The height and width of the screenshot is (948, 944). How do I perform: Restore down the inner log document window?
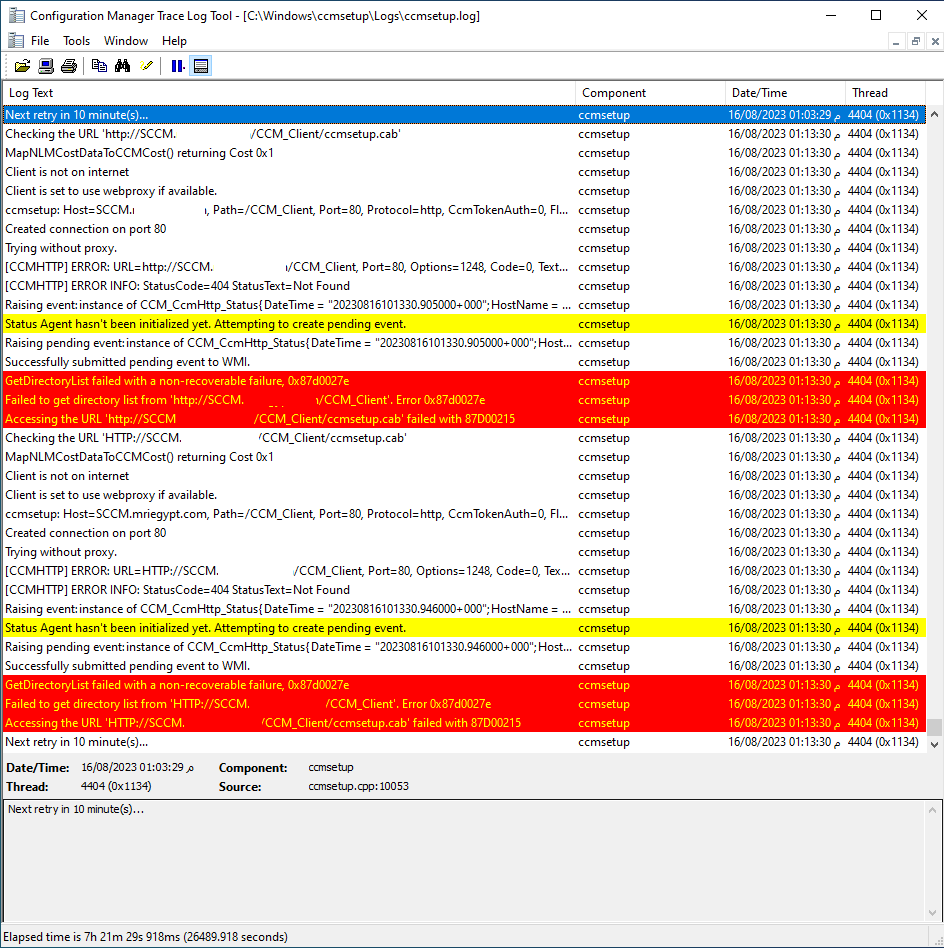click(916, 42)
